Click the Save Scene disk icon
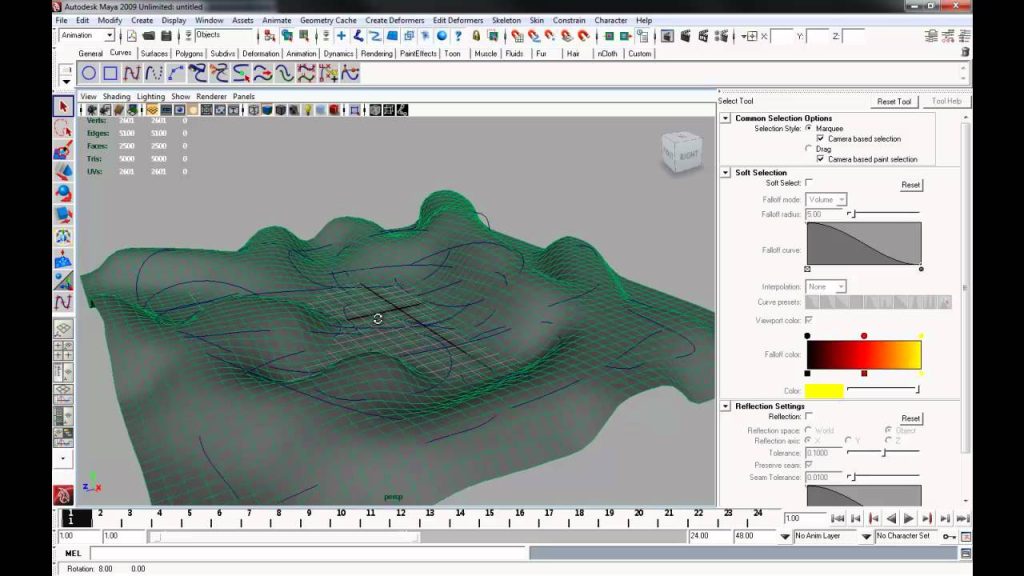 [x=167, y=36]
